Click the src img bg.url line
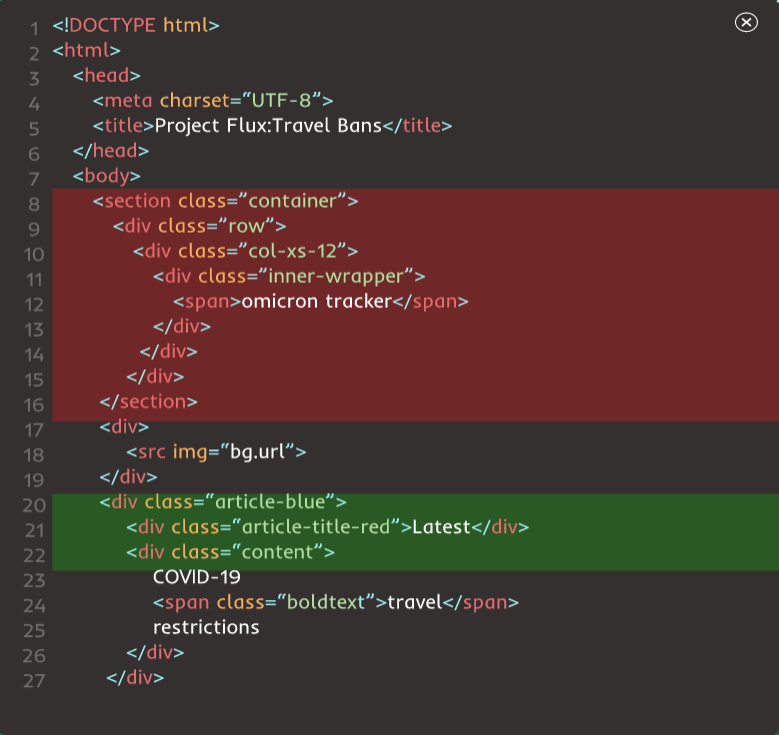Image resolution: width=779 pixels, height=735 pixels. 216,452
